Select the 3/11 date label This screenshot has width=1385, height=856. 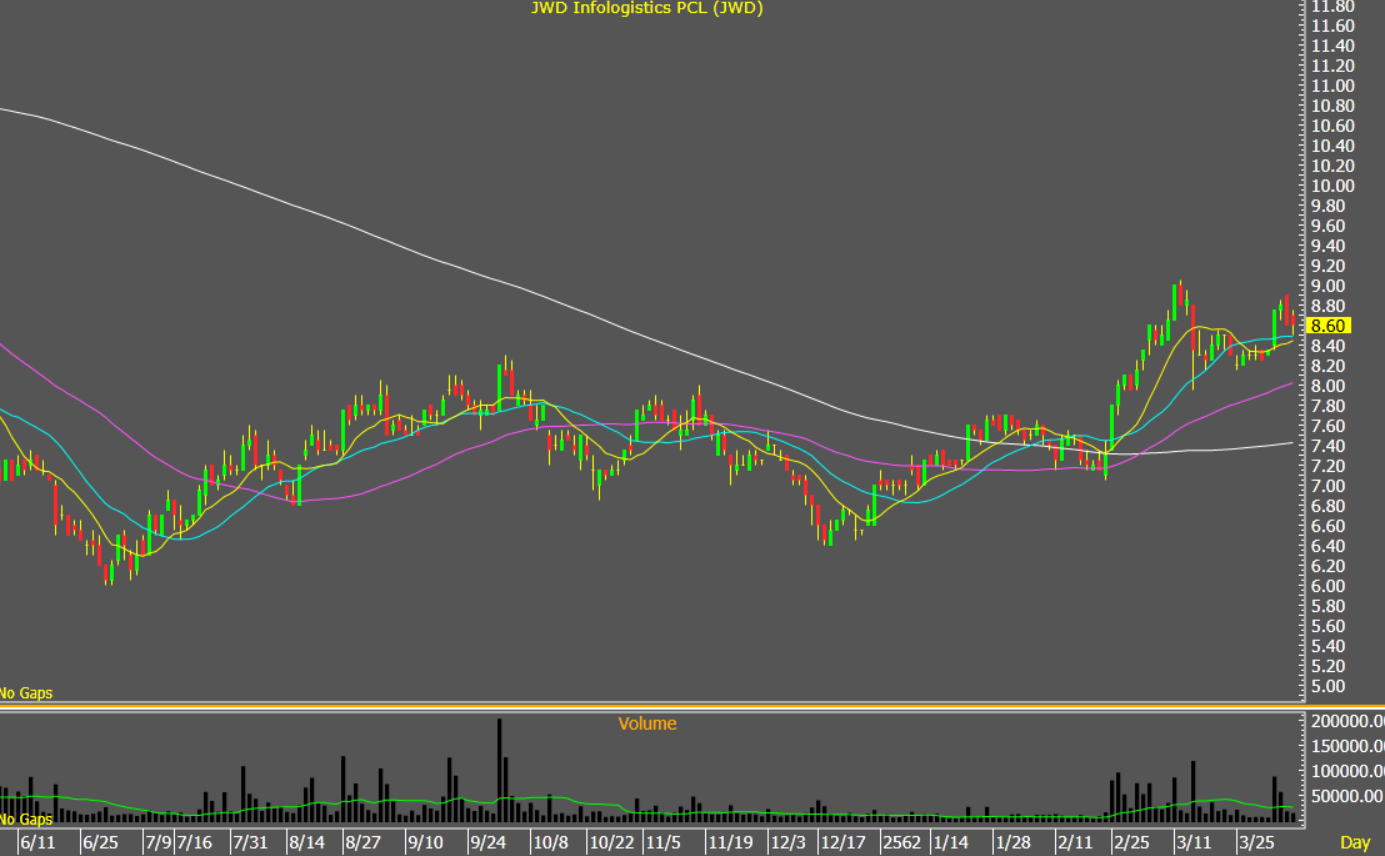click(x=1193, y=842)
